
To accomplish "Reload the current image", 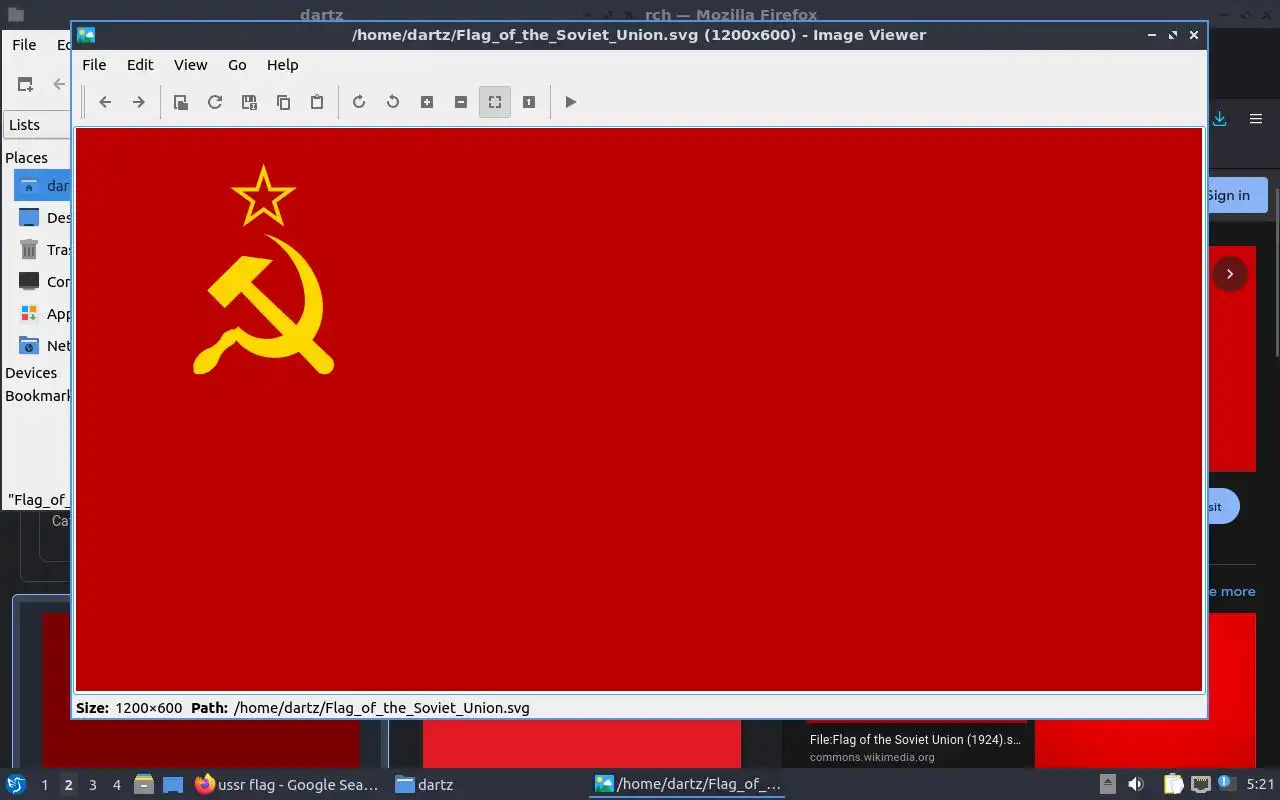I will pyautogui.click(x=215, y=102).
